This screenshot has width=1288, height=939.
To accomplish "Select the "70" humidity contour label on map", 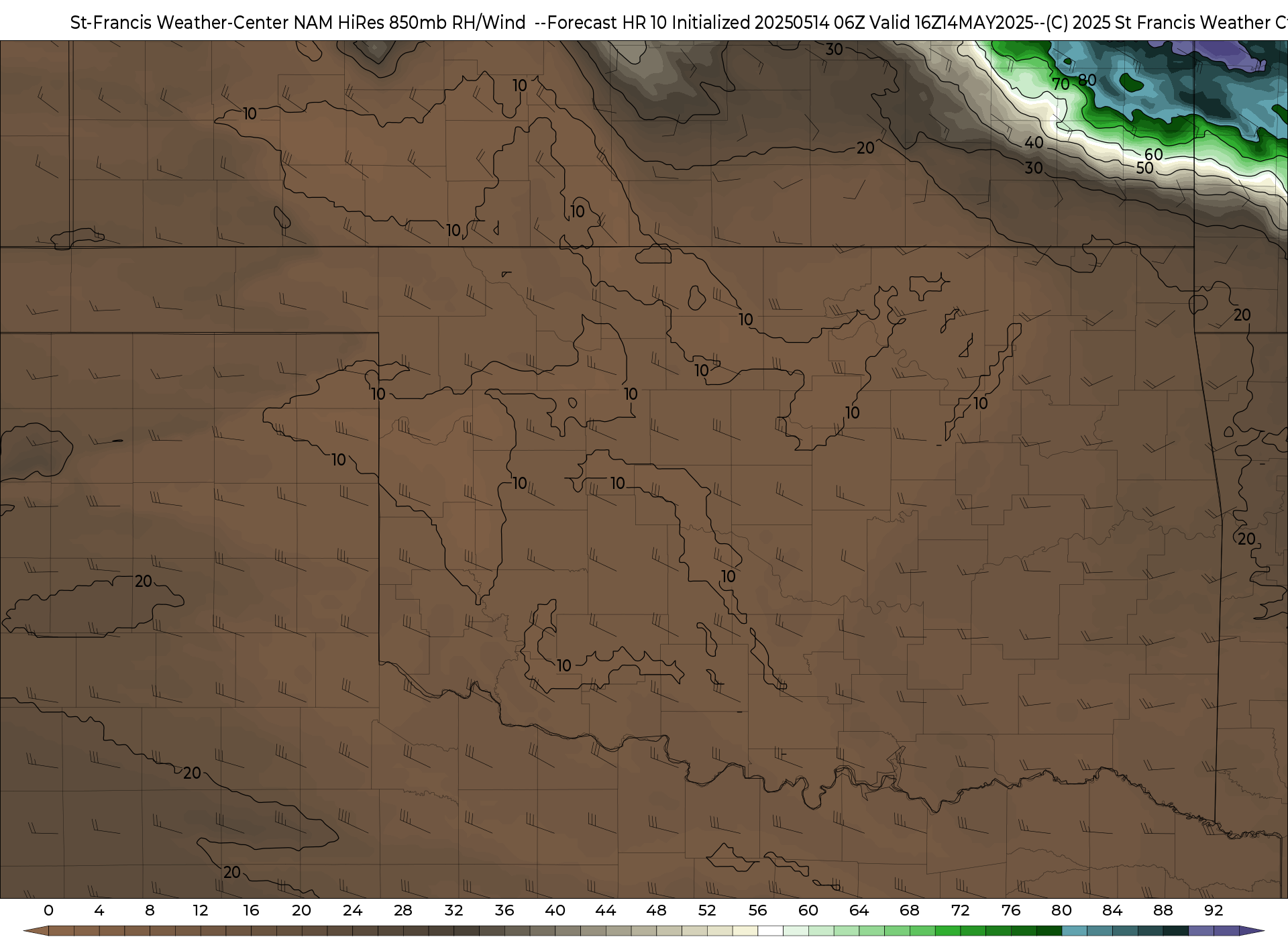I will pos(1061,84).
